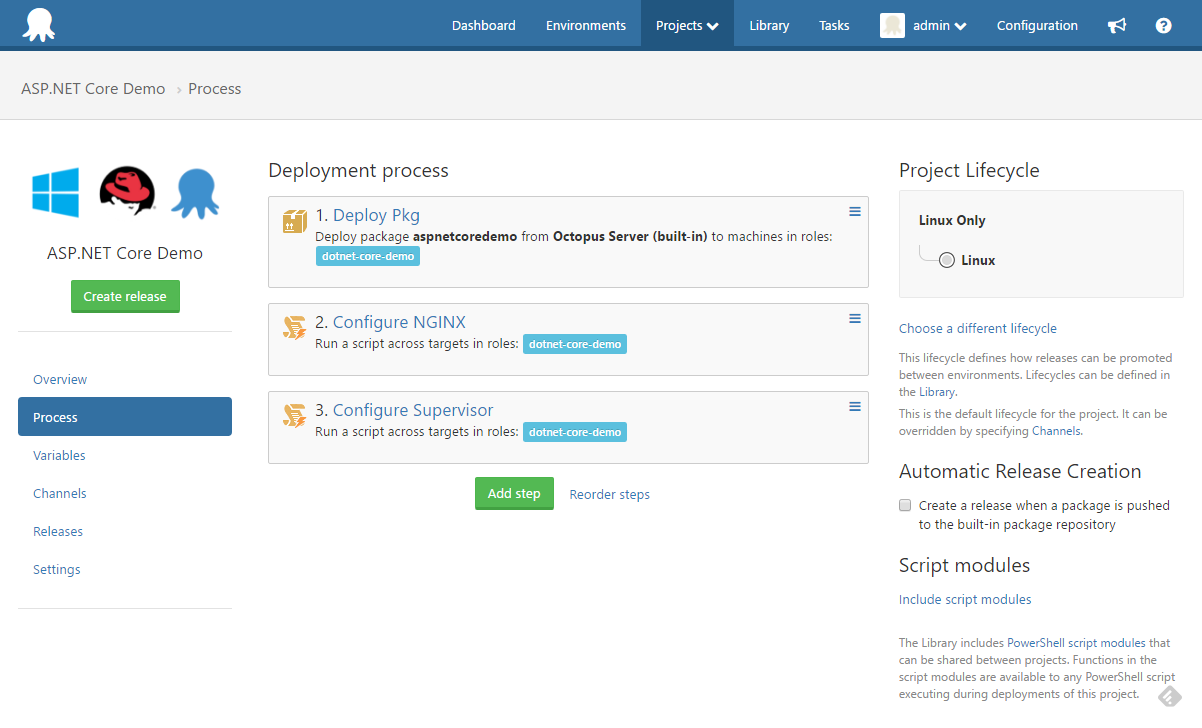Select Variables in the project sidebar
This screenshot has width=1202, height=728.
(59, 455)
